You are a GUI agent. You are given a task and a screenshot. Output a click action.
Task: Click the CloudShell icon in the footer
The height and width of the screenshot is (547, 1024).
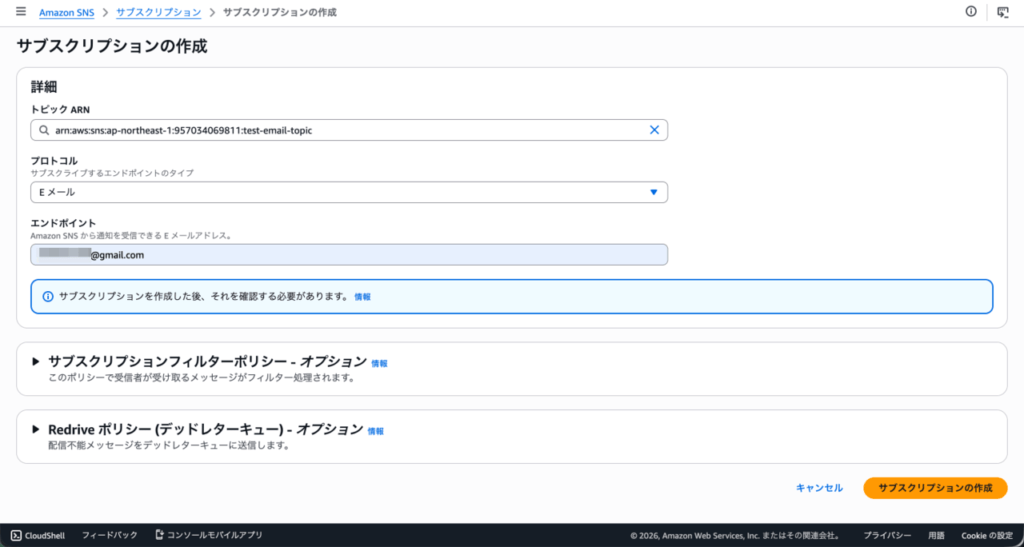(16, 535)
